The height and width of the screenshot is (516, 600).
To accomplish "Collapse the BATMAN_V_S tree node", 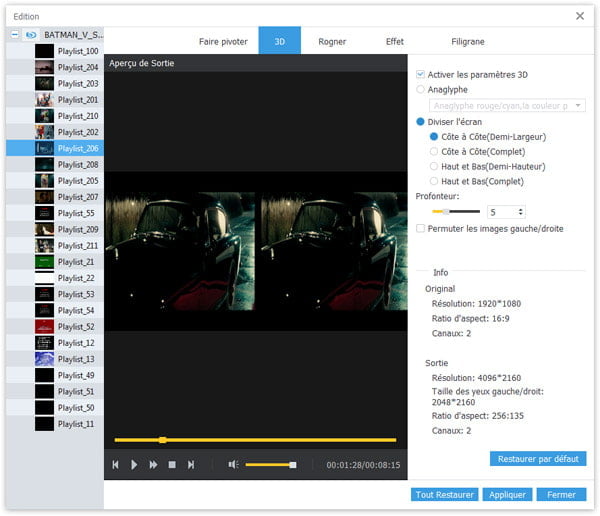I will click(15, 35).
